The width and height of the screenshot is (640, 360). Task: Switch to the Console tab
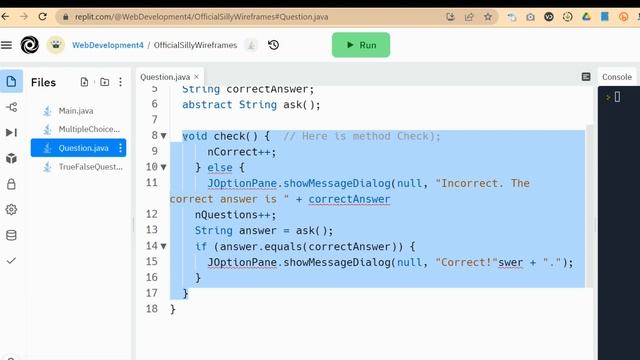tap(617, 77)
